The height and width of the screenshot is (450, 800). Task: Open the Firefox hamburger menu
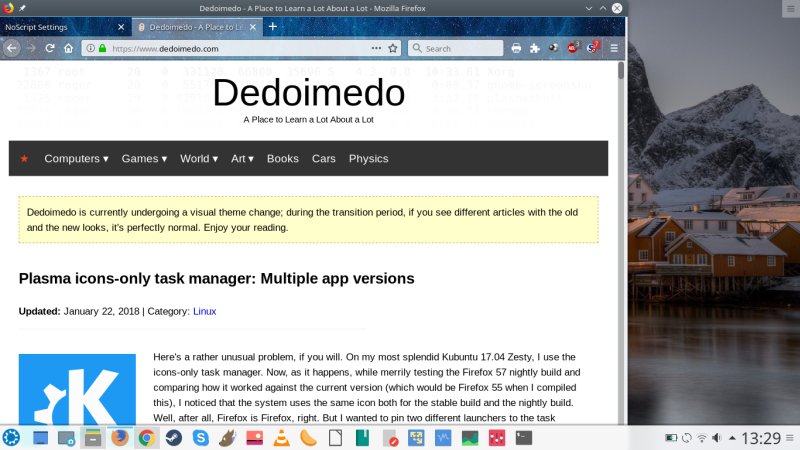(613, 48)
